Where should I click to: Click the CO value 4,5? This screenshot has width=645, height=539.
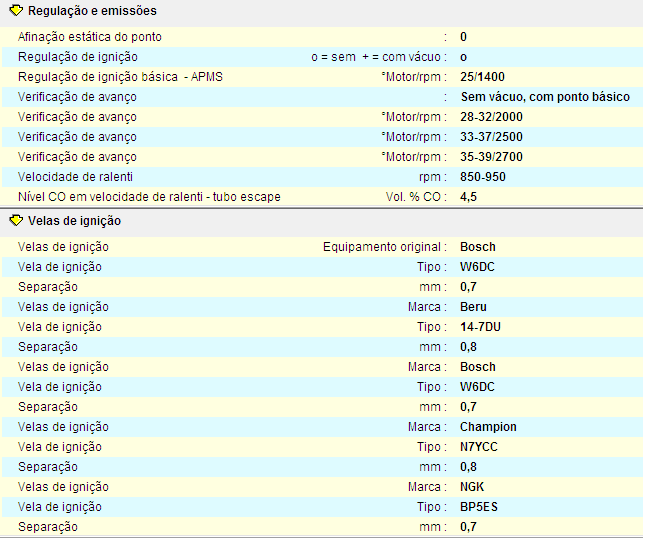[x=468, y=197]
